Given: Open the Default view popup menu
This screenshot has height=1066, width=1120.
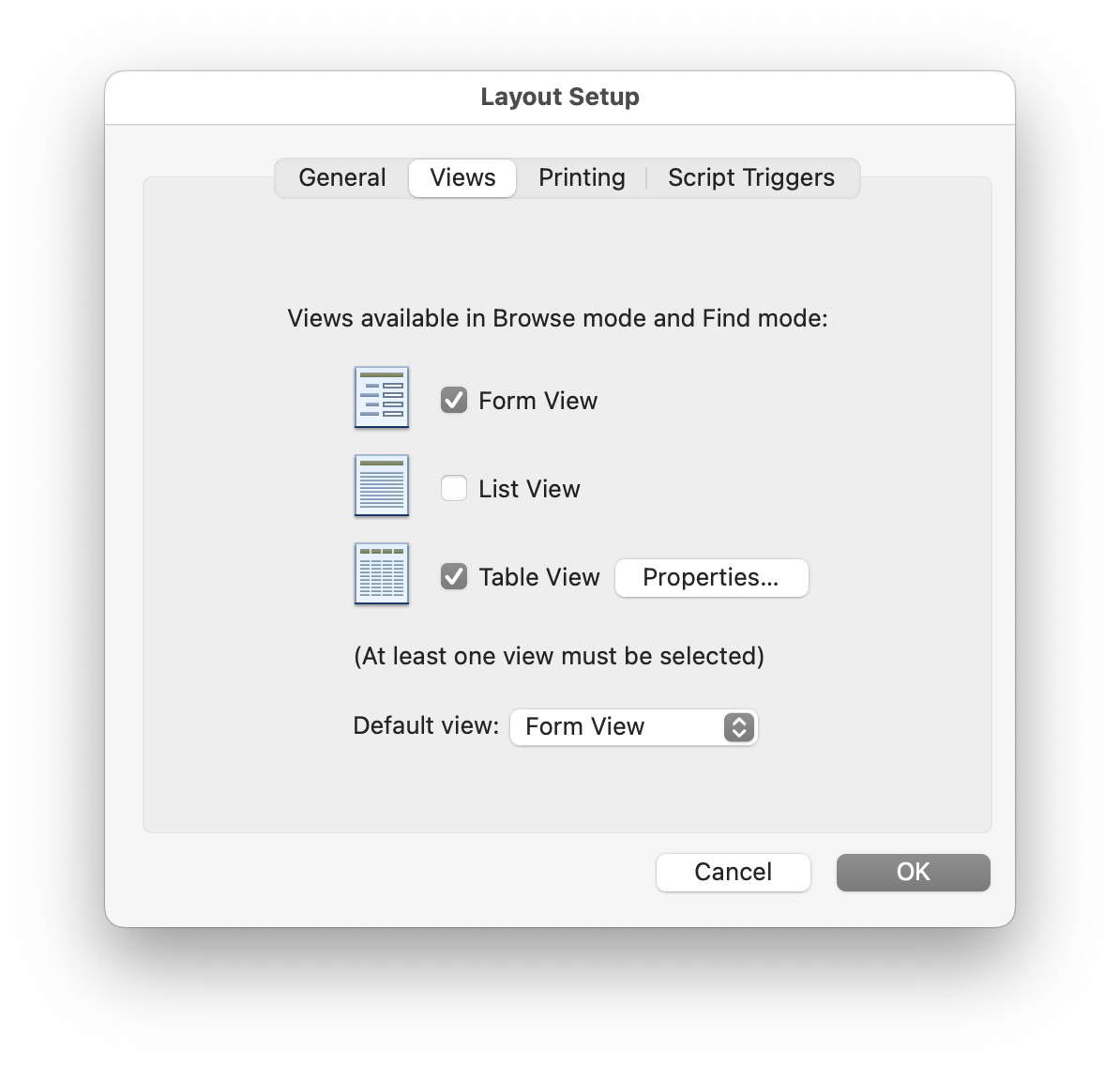Looking at the screenshot, I should tap(633, 726).
